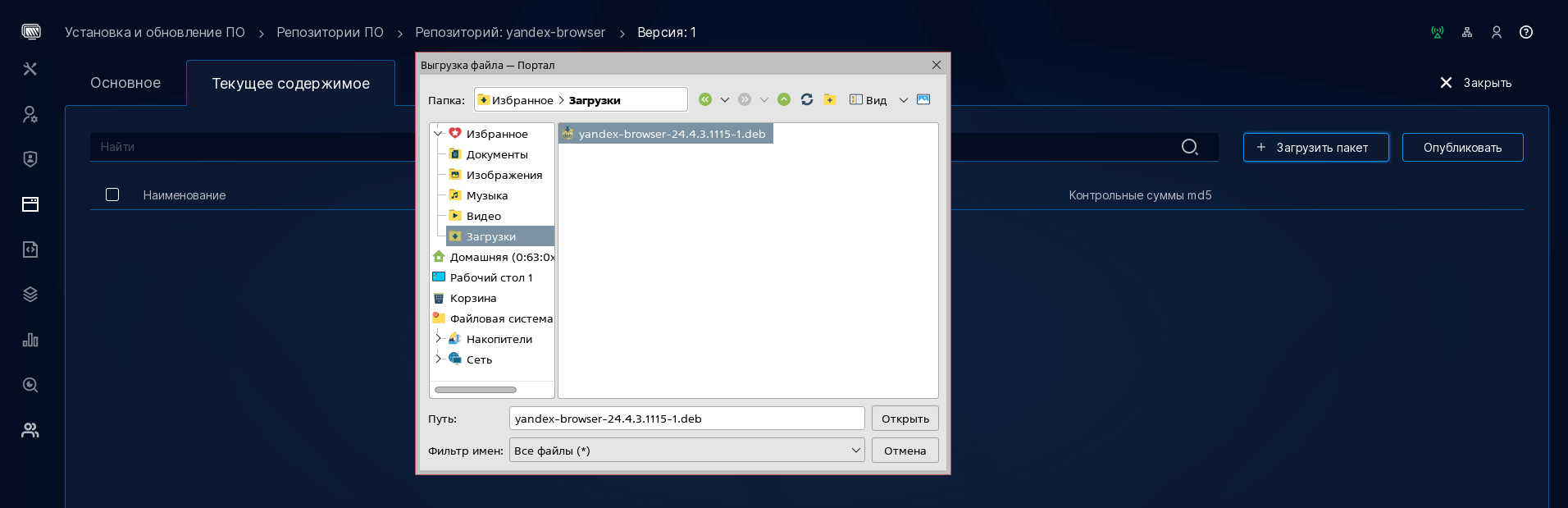Click the network topology icon in header

pos(1467,32)
